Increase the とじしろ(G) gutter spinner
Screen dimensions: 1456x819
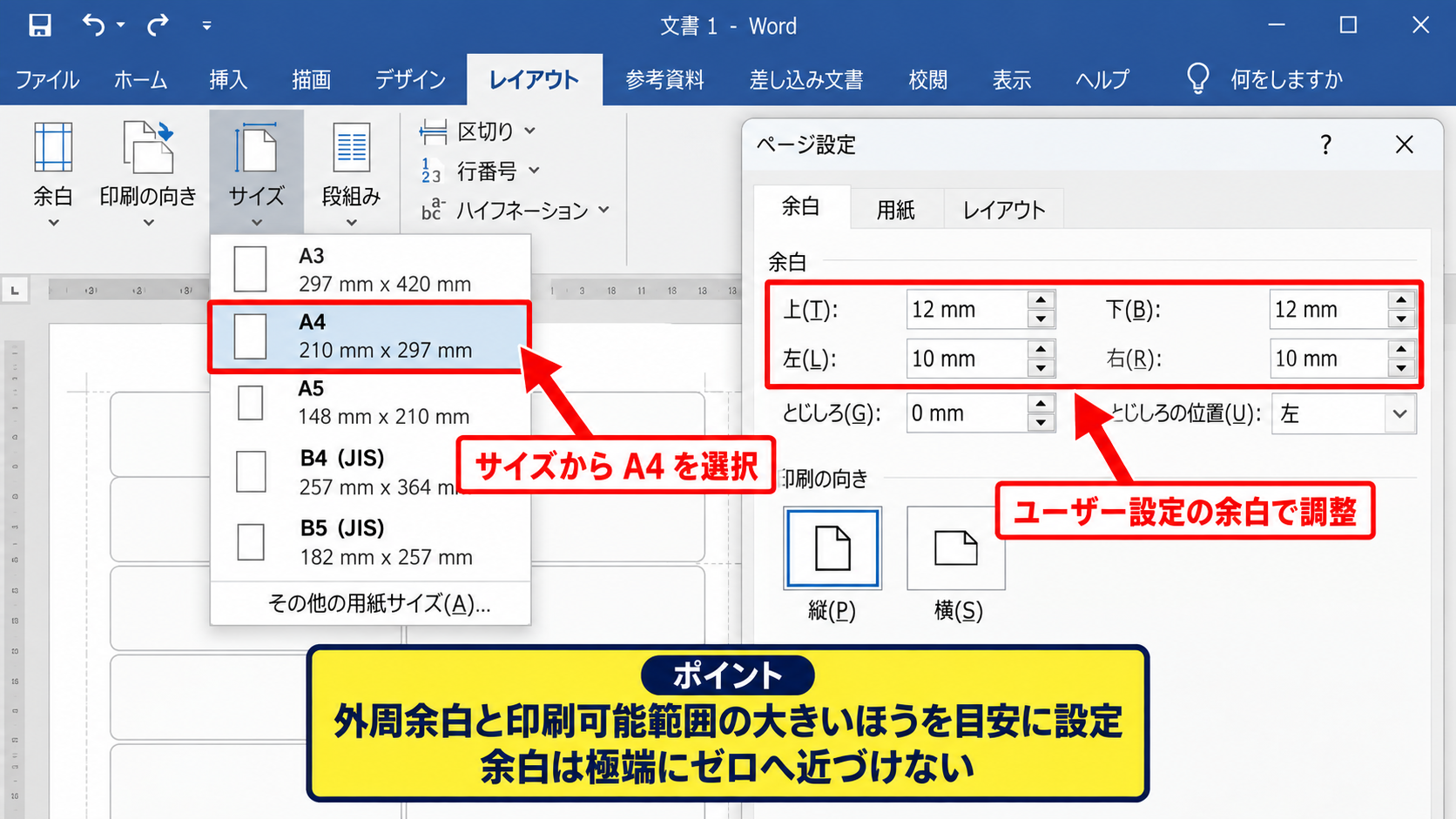click(x=1041, y=403)
